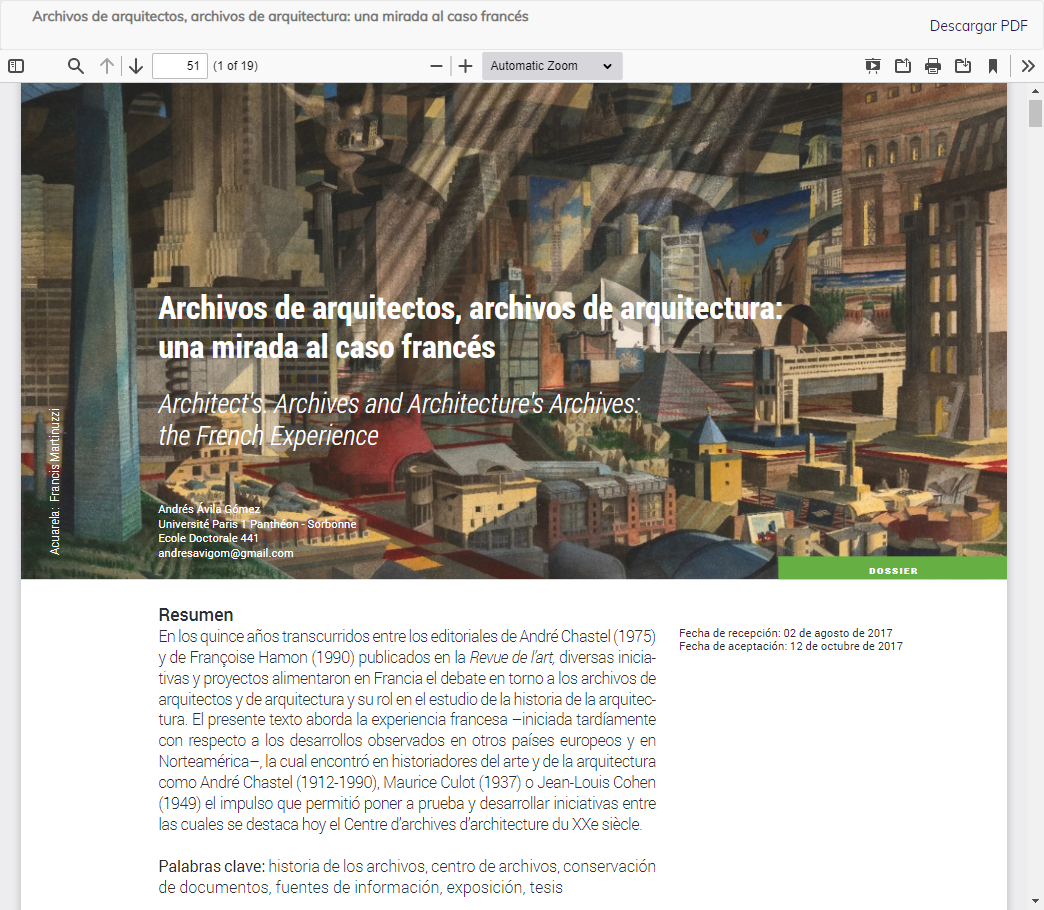Open the Automatic Zoom dropdown
This screenshot has height=910, width=1044.
pyautogui.click(x=552, y=66)
